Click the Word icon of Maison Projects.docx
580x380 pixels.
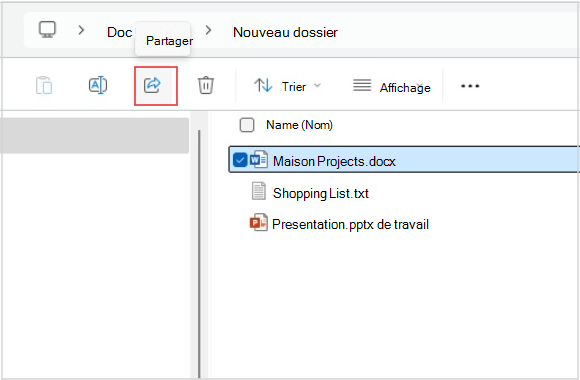pos(259,159)
